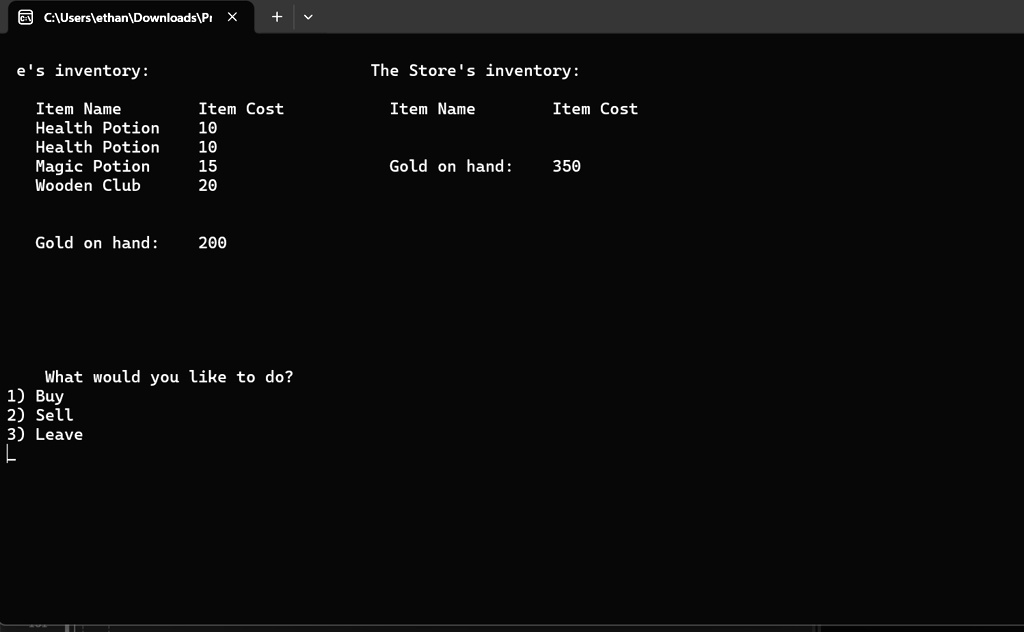
Task: Click the player's gold value "200"
Action: 212,243
